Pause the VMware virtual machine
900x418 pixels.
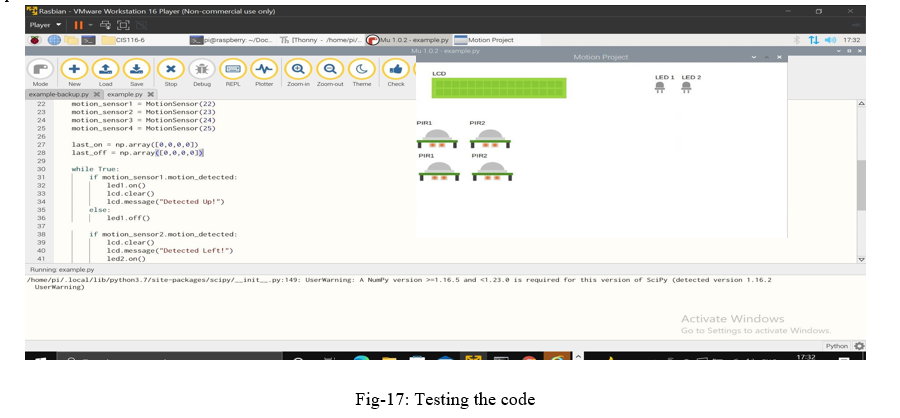(x=79, y=25)
